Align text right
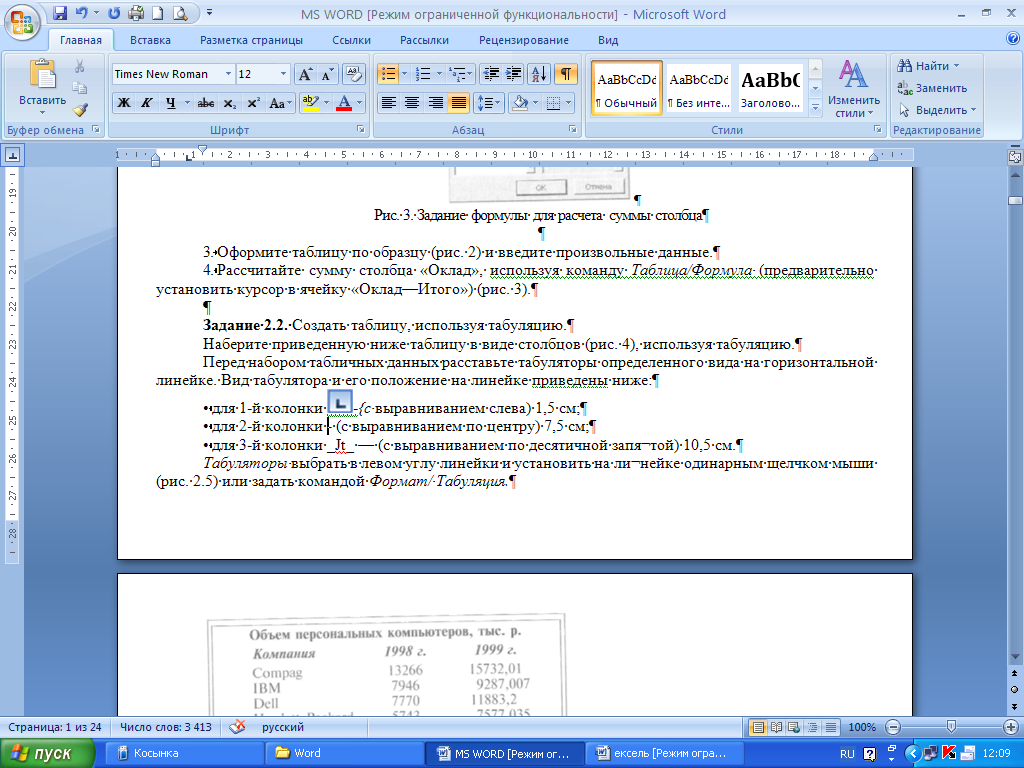Image resolution: width=1024 pixels, height=768 pixels. tap(436, 103)
